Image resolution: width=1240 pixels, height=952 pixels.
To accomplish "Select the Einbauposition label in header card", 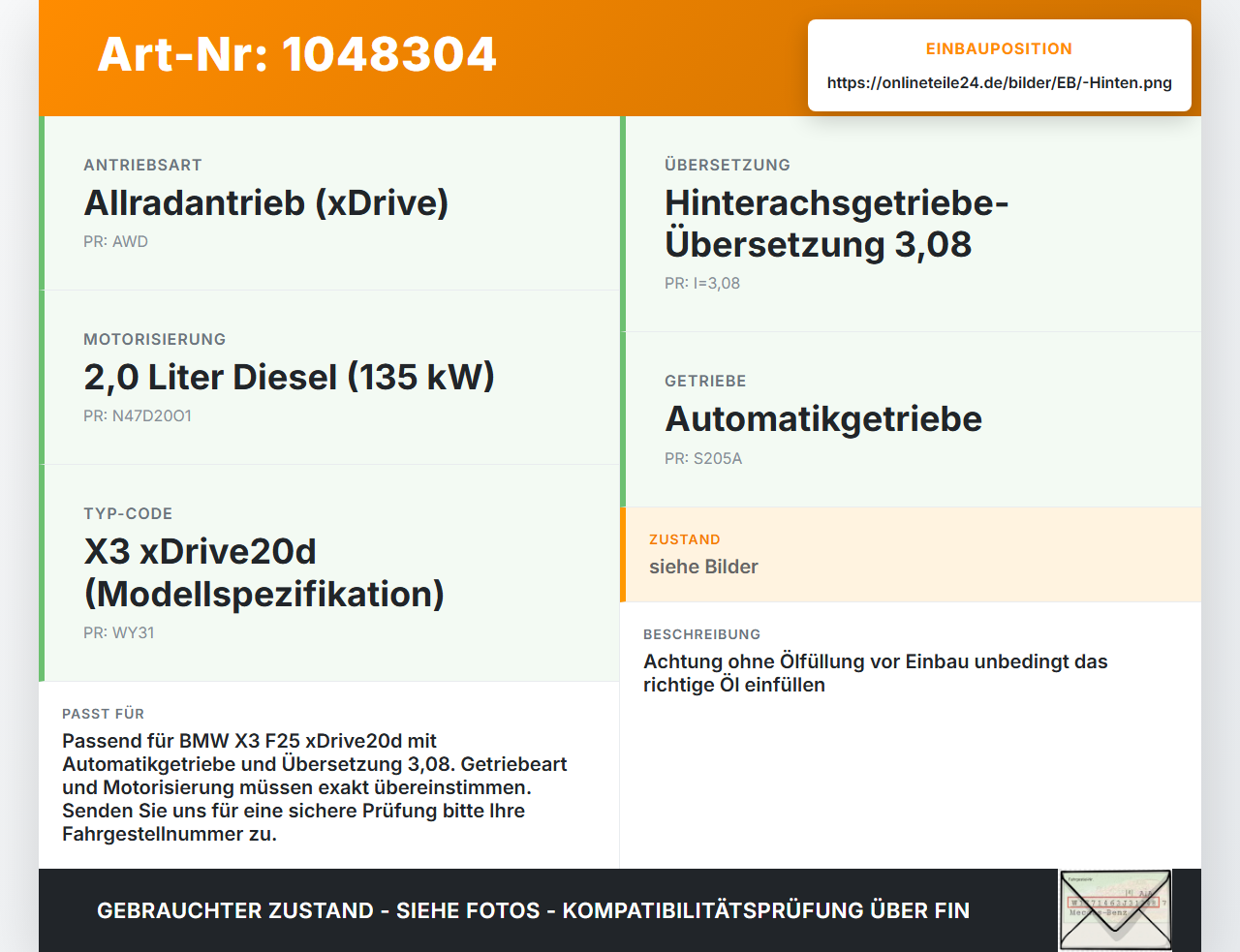I will [999, 48].
